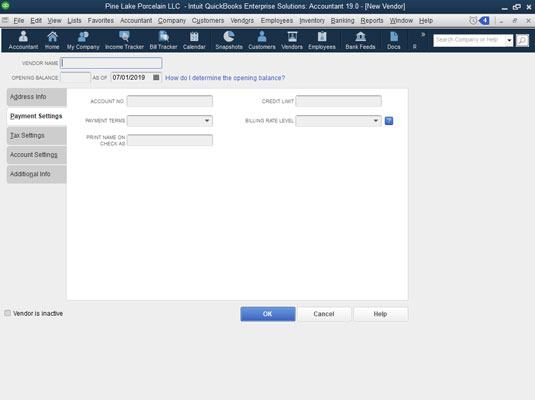Click Search Company or Help box

(x=469, y=40)
